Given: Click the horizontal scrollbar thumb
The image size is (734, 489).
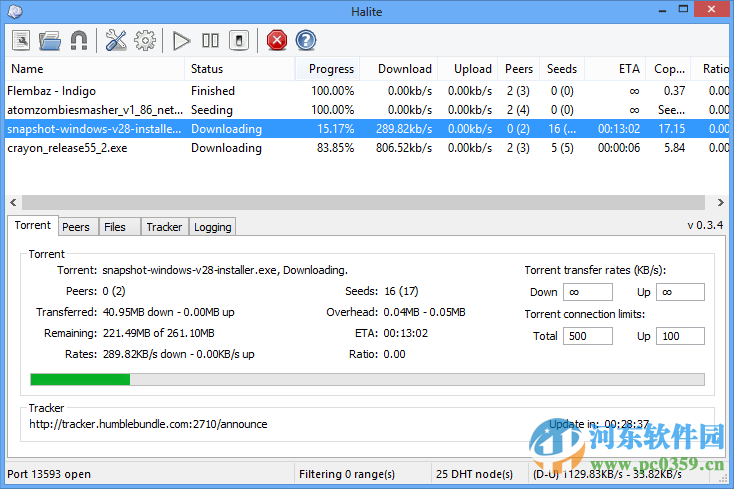Looking at the screenshot, I should pyautogui.click(x=363, y=202).
